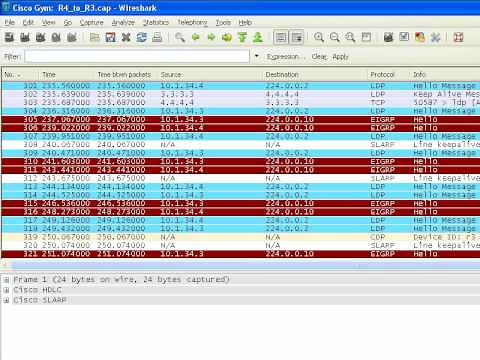480x360 pixels.
Task: Open the filter history dropdown arrow
Action: (256, 56)
